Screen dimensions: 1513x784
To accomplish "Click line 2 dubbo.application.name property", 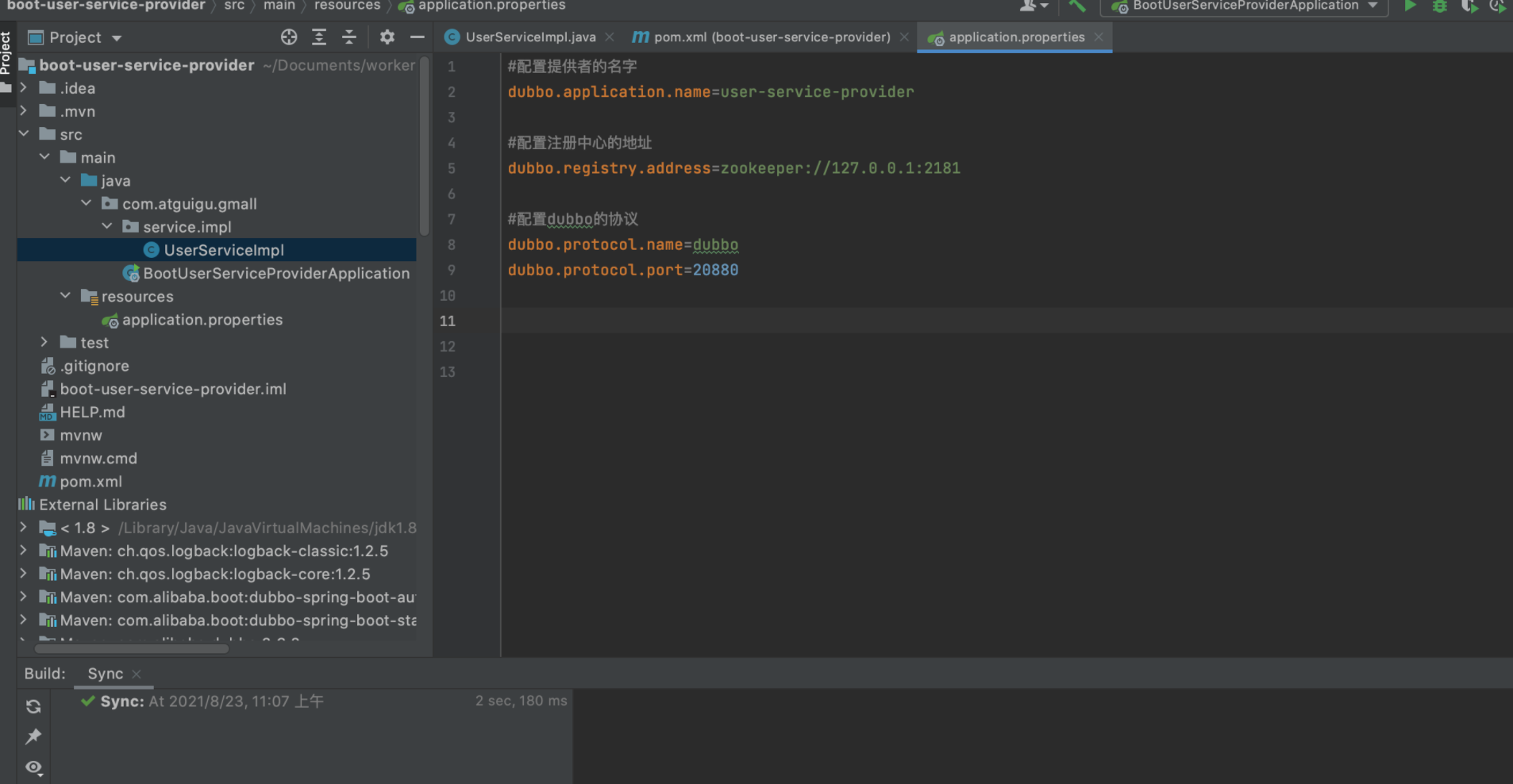I will [710, 92].
